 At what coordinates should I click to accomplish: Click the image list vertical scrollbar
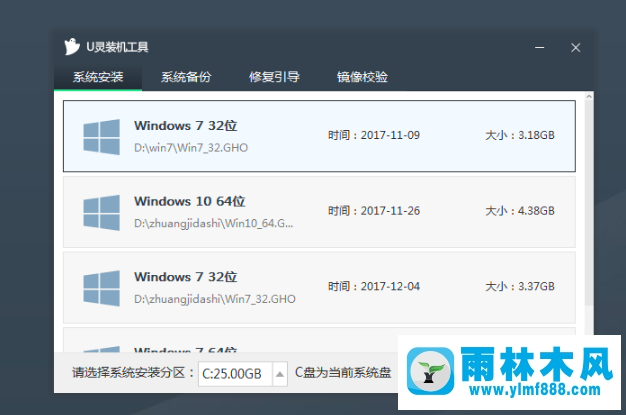click(589, 203)
